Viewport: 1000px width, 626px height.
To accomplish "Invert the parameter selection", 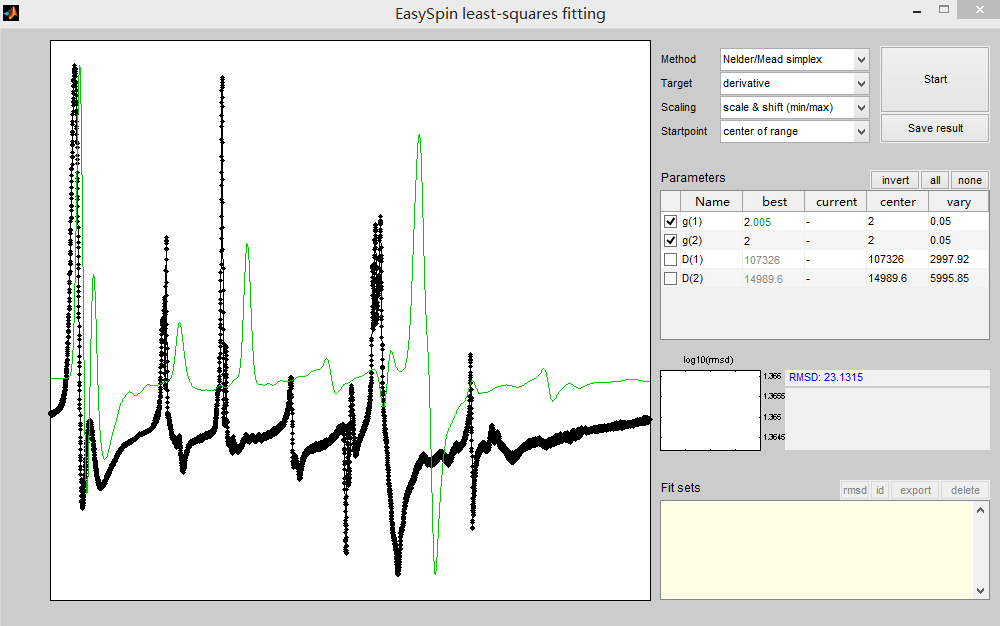I will coord(895,180).
